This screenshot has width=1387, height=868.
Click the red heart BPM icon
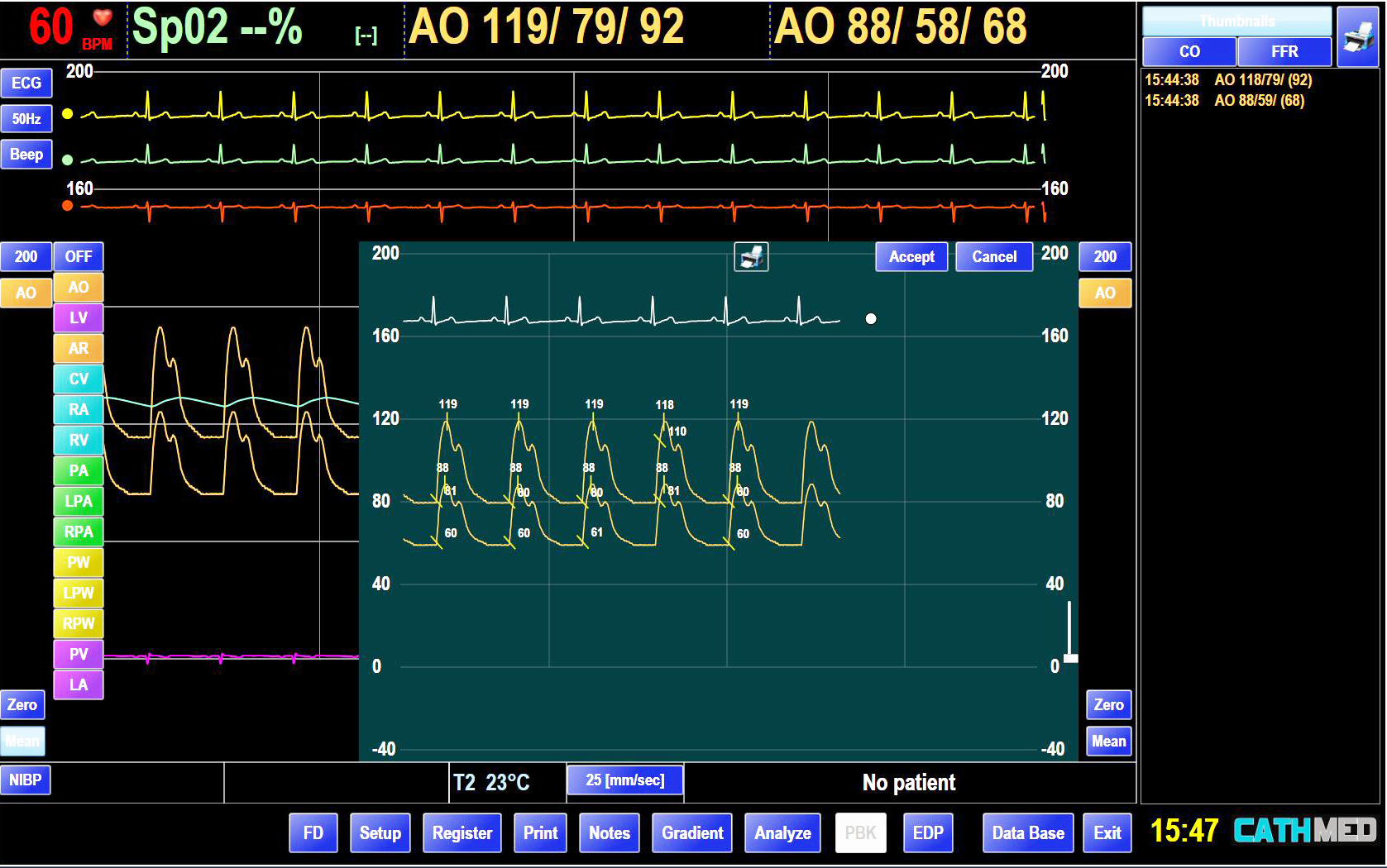coord(102,19)
